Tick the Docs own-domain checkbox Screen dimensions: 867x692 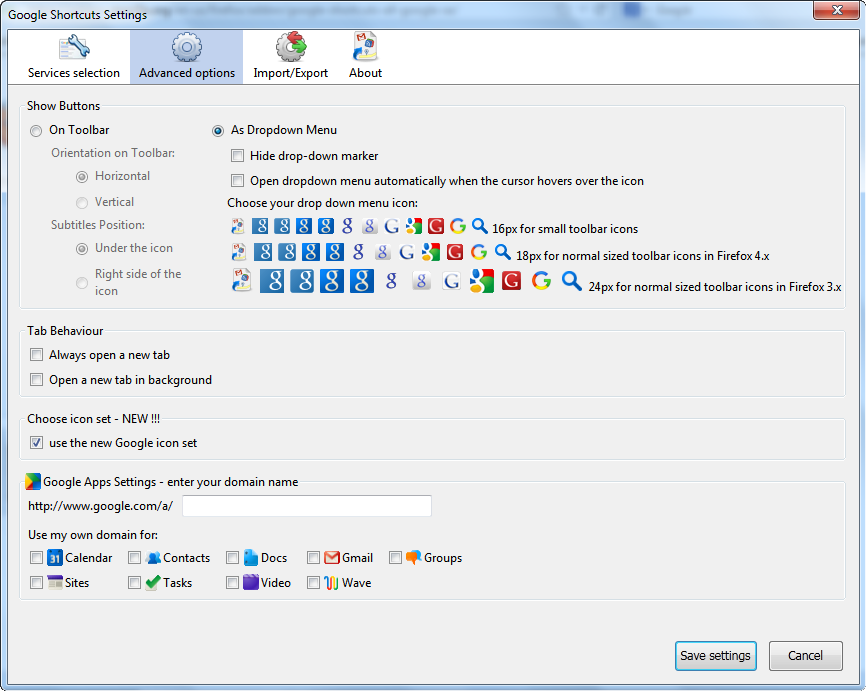pos(232,558)
